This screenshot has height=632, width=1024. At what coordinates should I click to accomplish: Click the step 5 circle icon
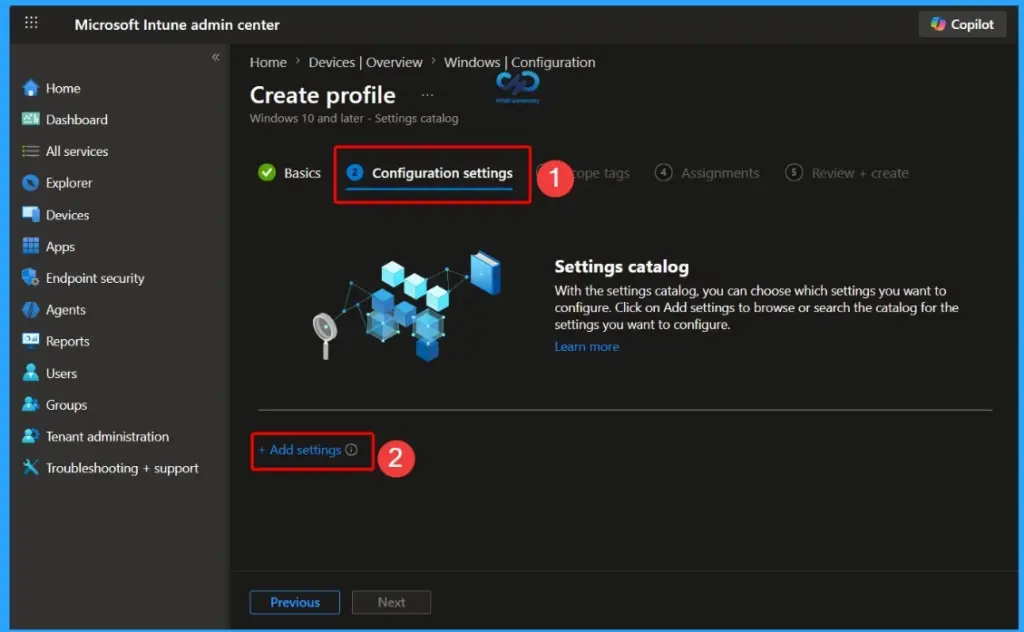[x=793, y=172]
